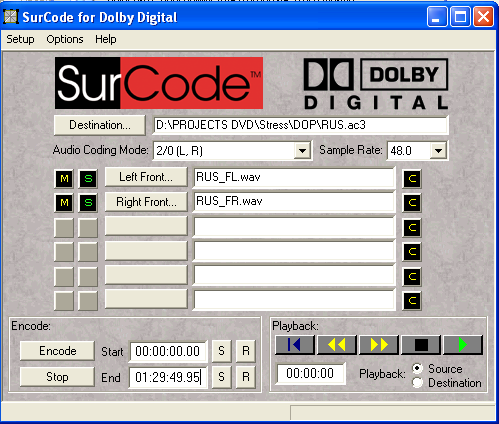Click the C icon on the fourth channel row
Viewport: 499px width, 424px height.
tap(412, 252)
